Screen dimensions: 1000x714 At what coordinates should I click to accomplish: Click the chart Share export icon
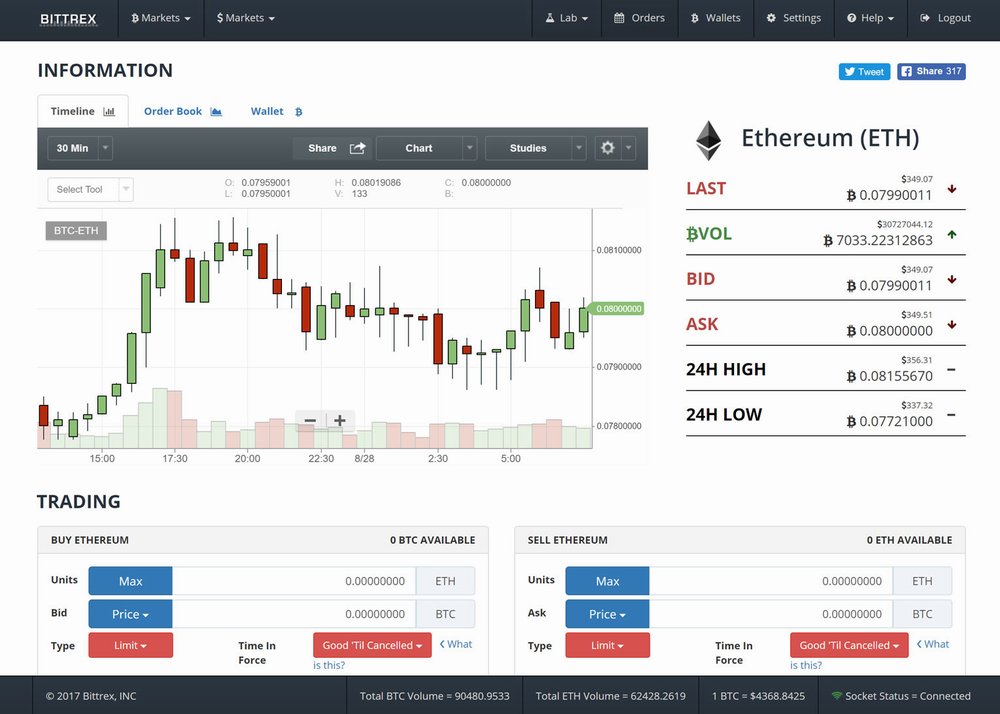coord(357,148)
